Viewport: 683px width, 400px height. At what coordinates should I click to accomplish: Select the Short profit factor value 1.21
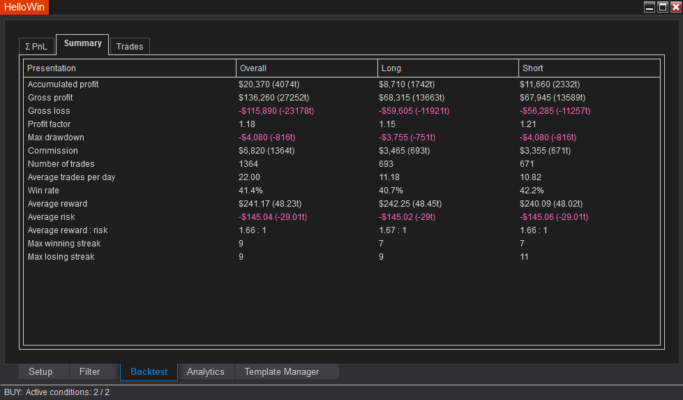pos(530,124)
